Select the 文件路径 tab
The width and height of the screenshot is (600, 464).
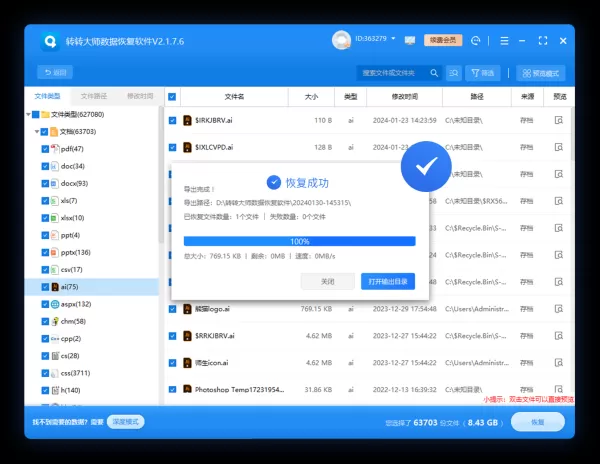(94, 96)
